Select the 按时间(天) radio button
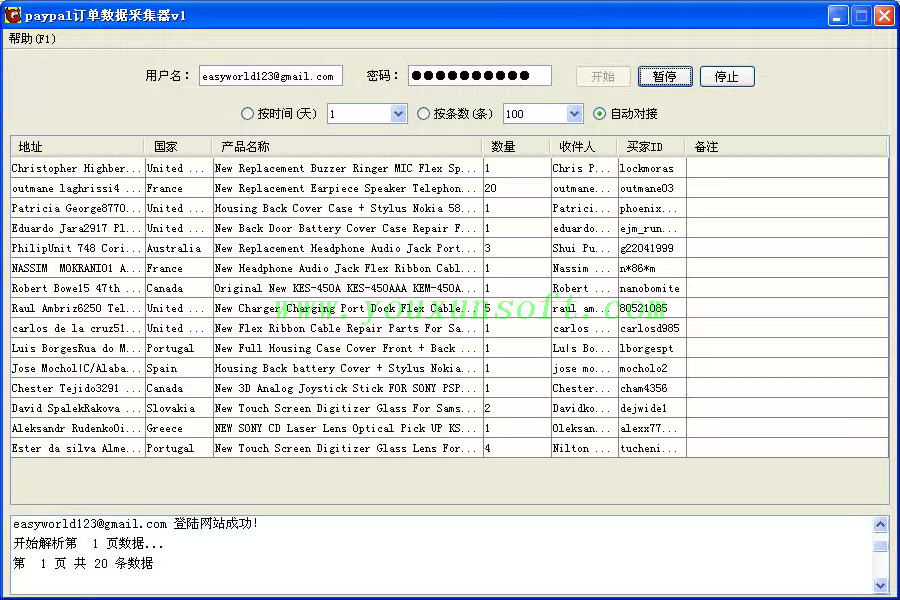The width and height of the screenshot is (900, 600). (x=247, y=114)
